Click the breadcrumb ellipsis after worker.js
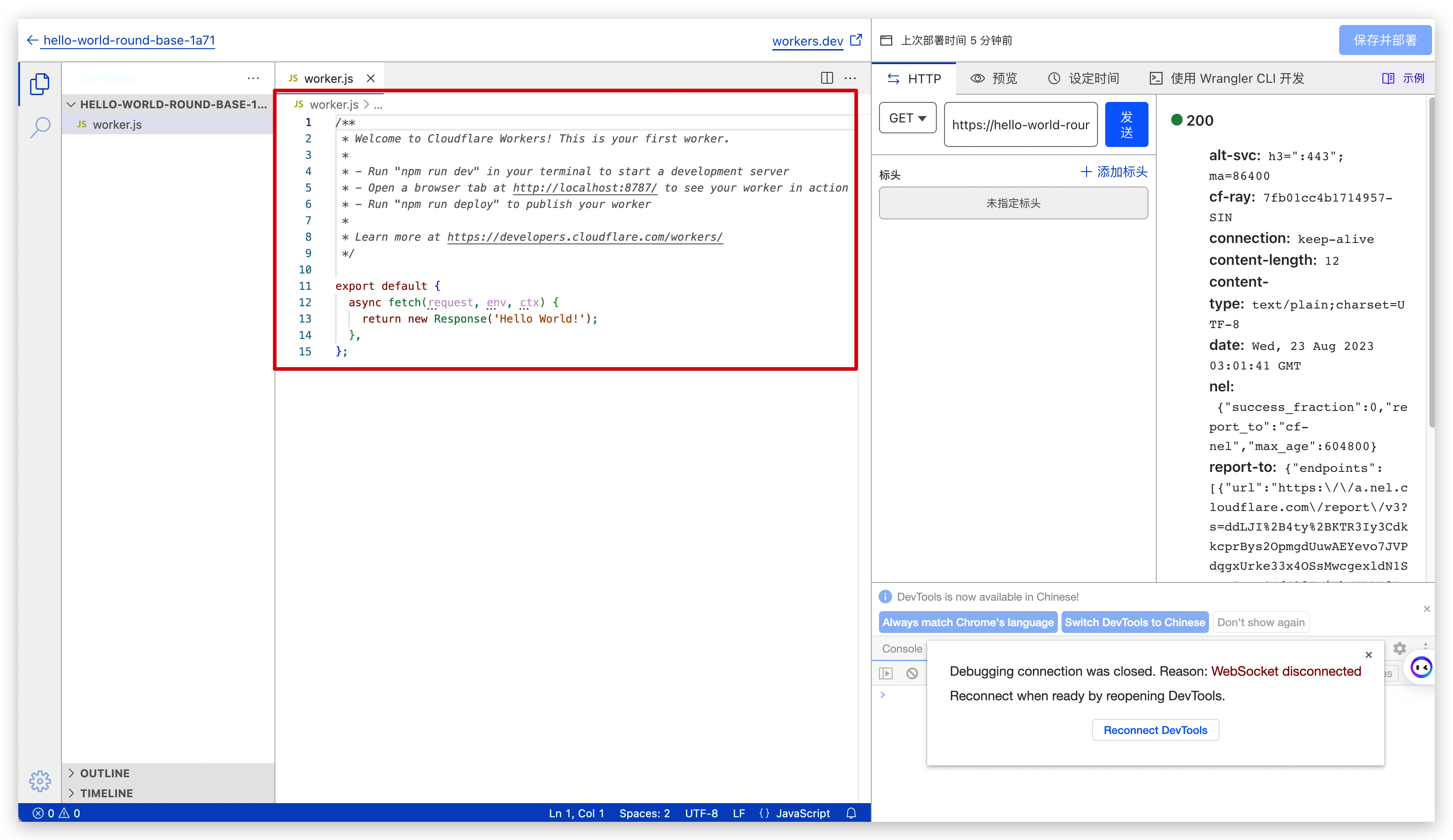This screenshot has height=840, width=1453. (x=378, y=105)
